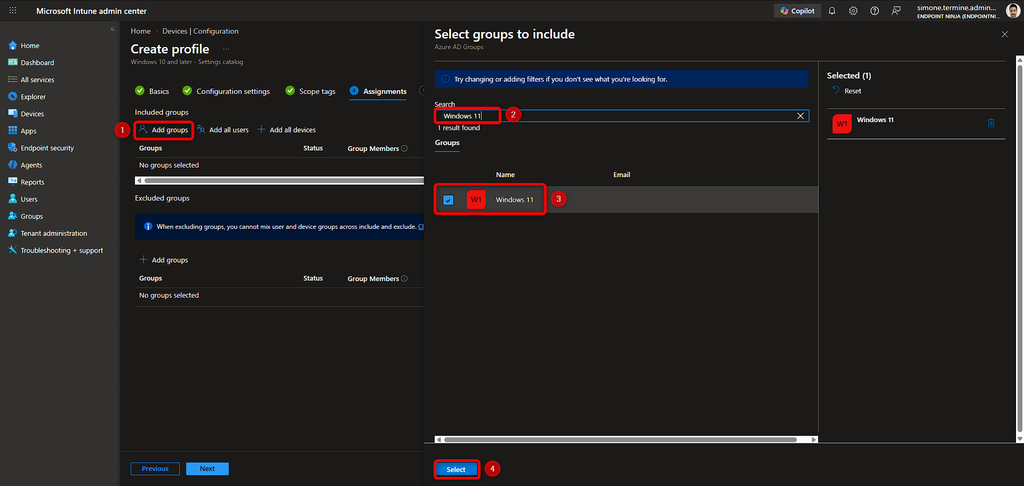Viewport: 1024px width, 486px height.
Task: Click the Search field with Windows 11
Action: (x=622, y=116)
